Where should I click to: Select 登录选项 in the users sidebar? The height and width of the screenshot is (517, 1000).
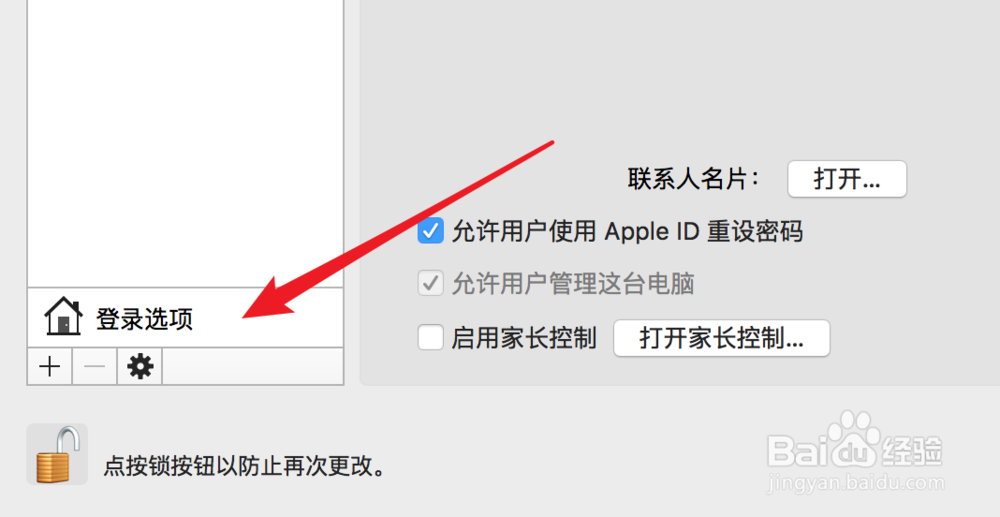click(x=185, y=317)
